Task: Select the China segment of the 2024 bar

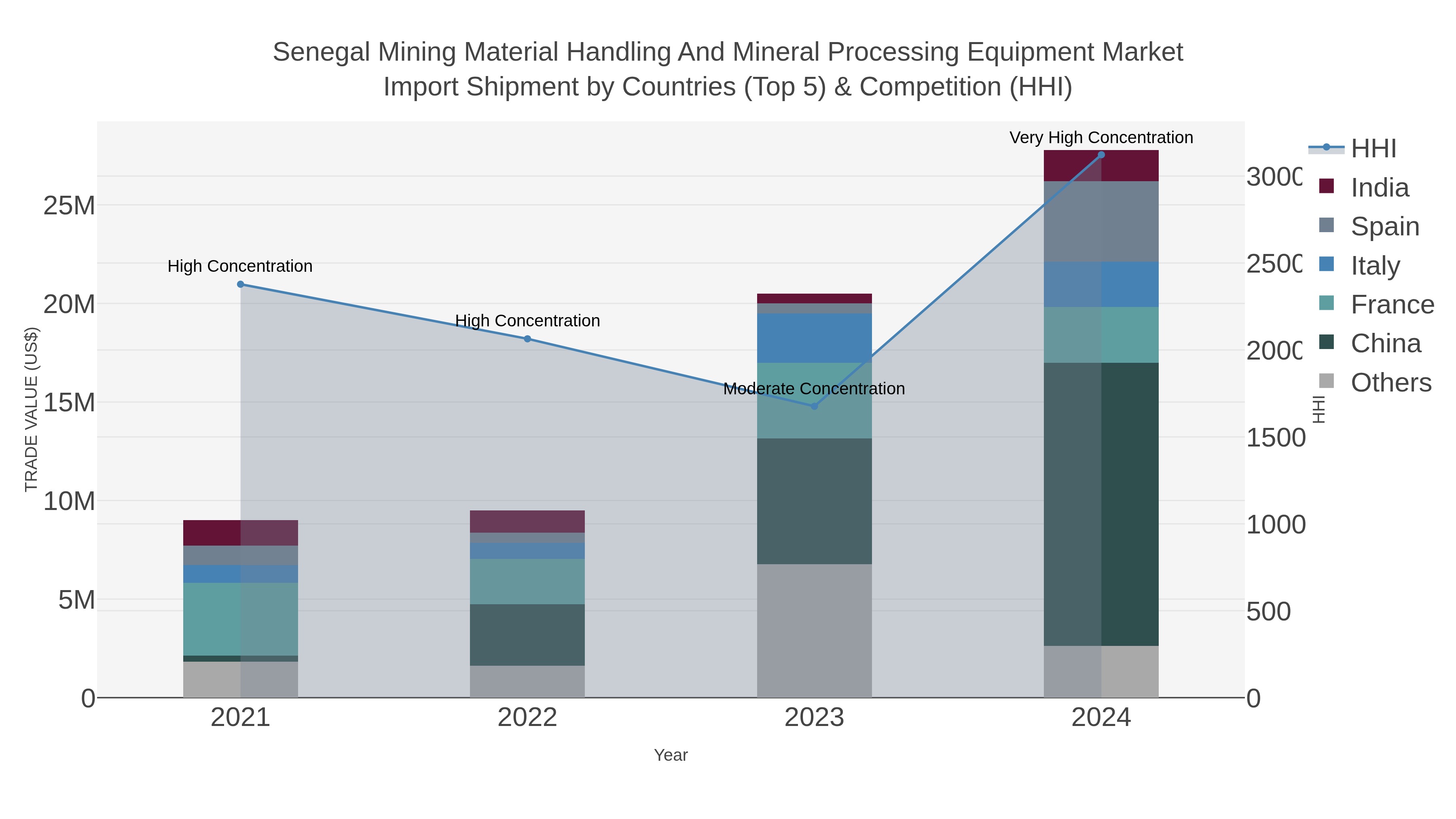Action: pyautogui.click(x=1101, y=504)
